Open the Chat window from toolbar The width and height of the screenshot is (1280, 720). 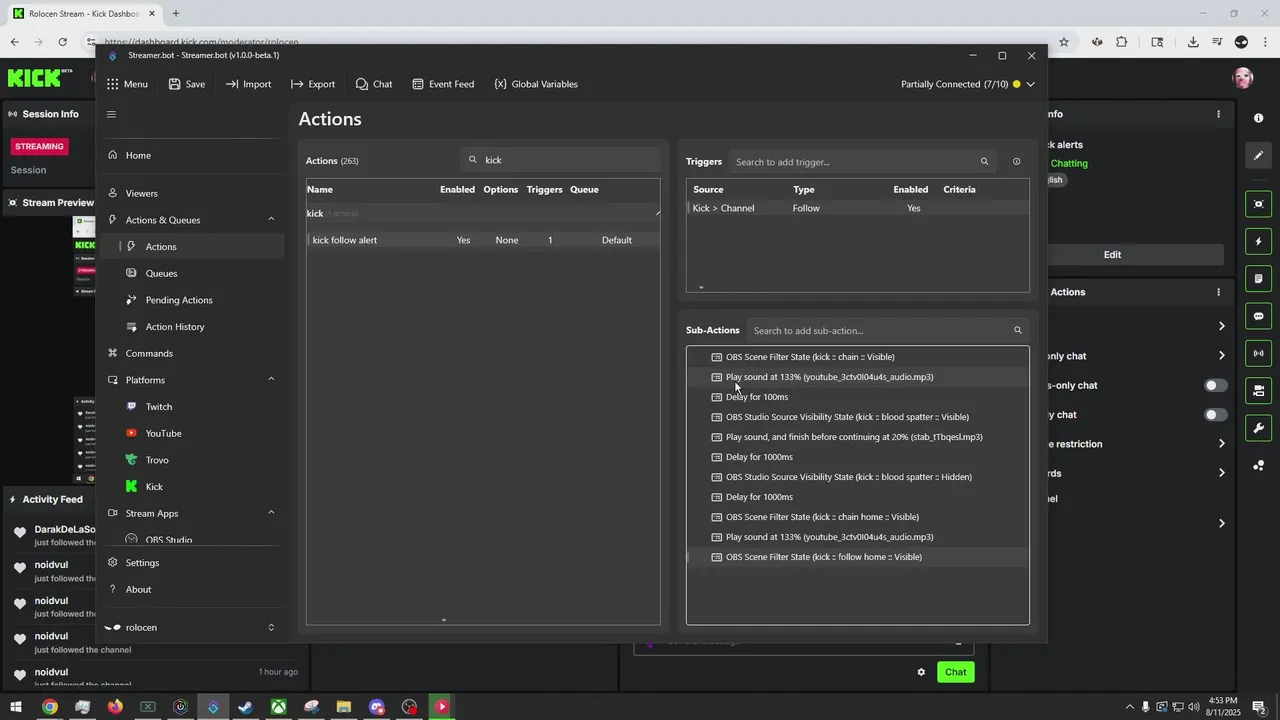pos(374,84)
